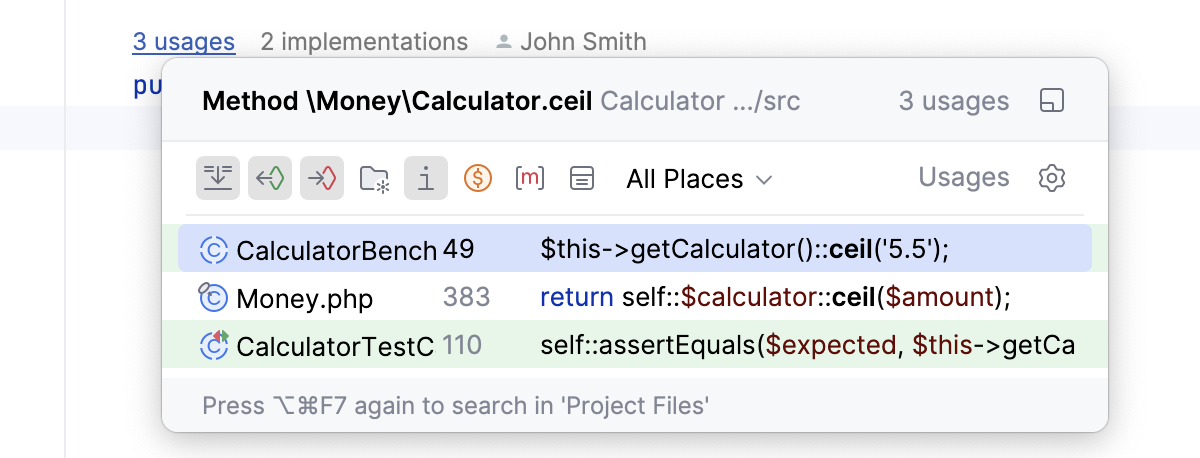Screen dimensions: 1200x458
Task: Toggle the read access filter
Action: [x=270, y=179]
